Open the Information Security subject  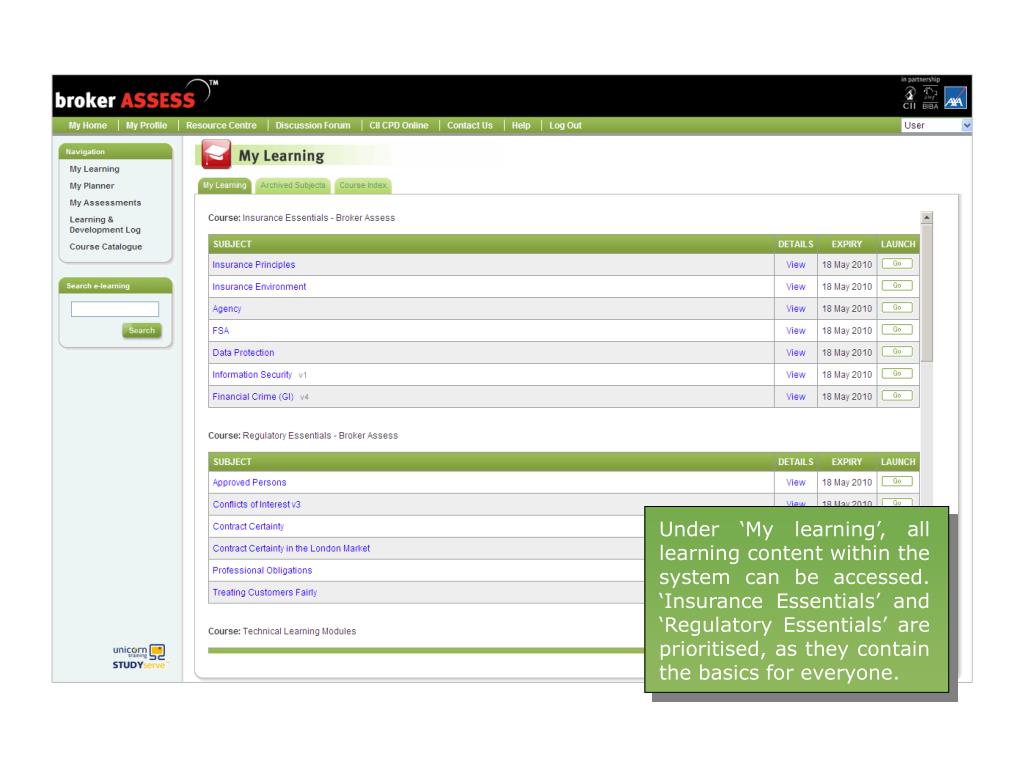[252, 374]
